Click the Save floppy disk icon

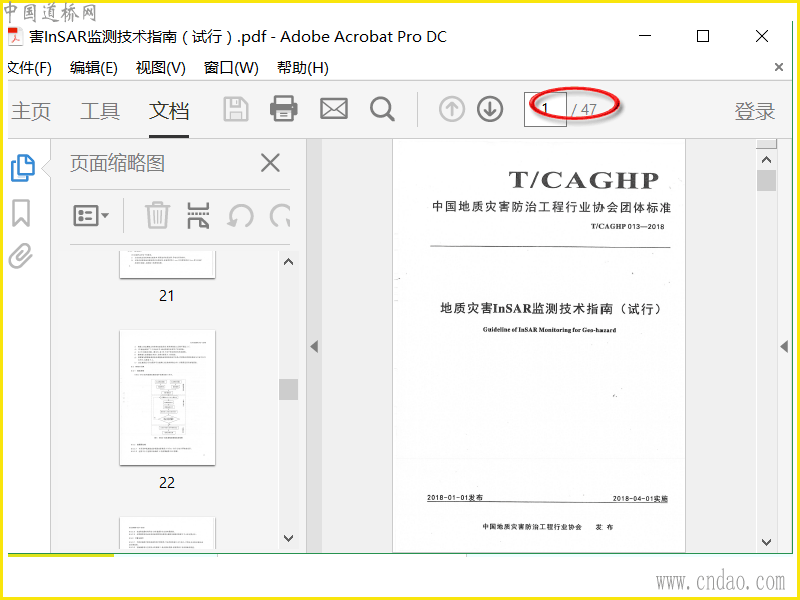click(236, 109)
